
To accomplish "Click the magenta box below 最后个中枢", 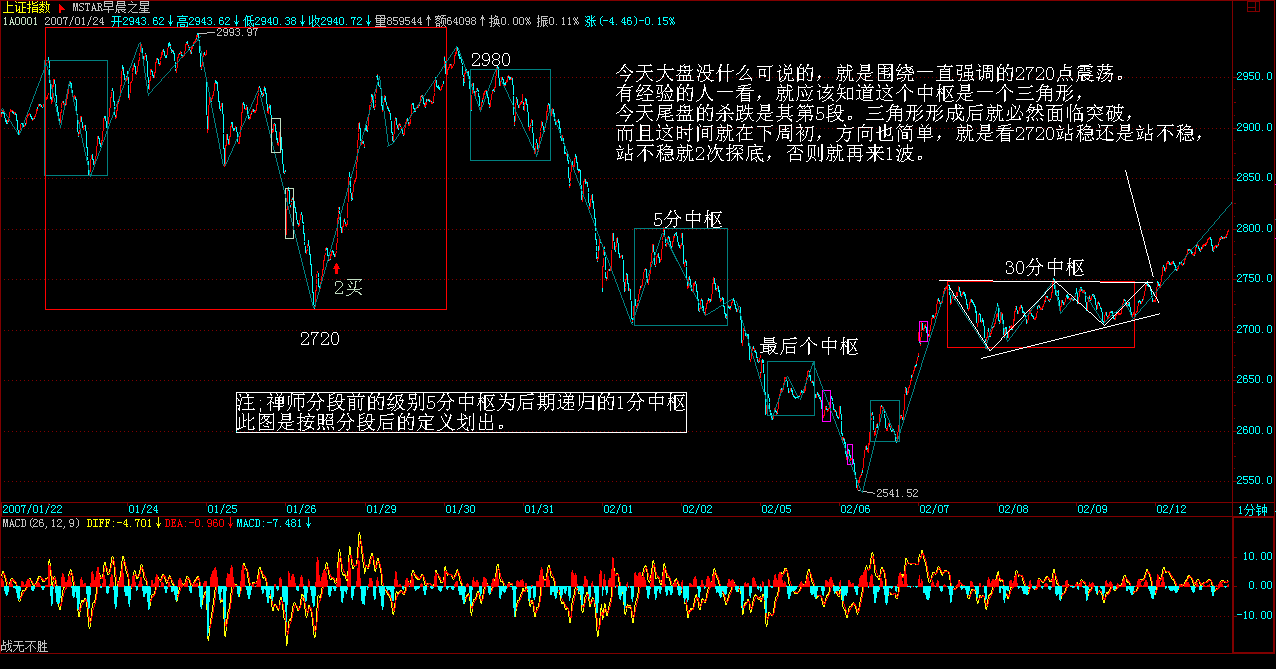I will tap(826, 405).
